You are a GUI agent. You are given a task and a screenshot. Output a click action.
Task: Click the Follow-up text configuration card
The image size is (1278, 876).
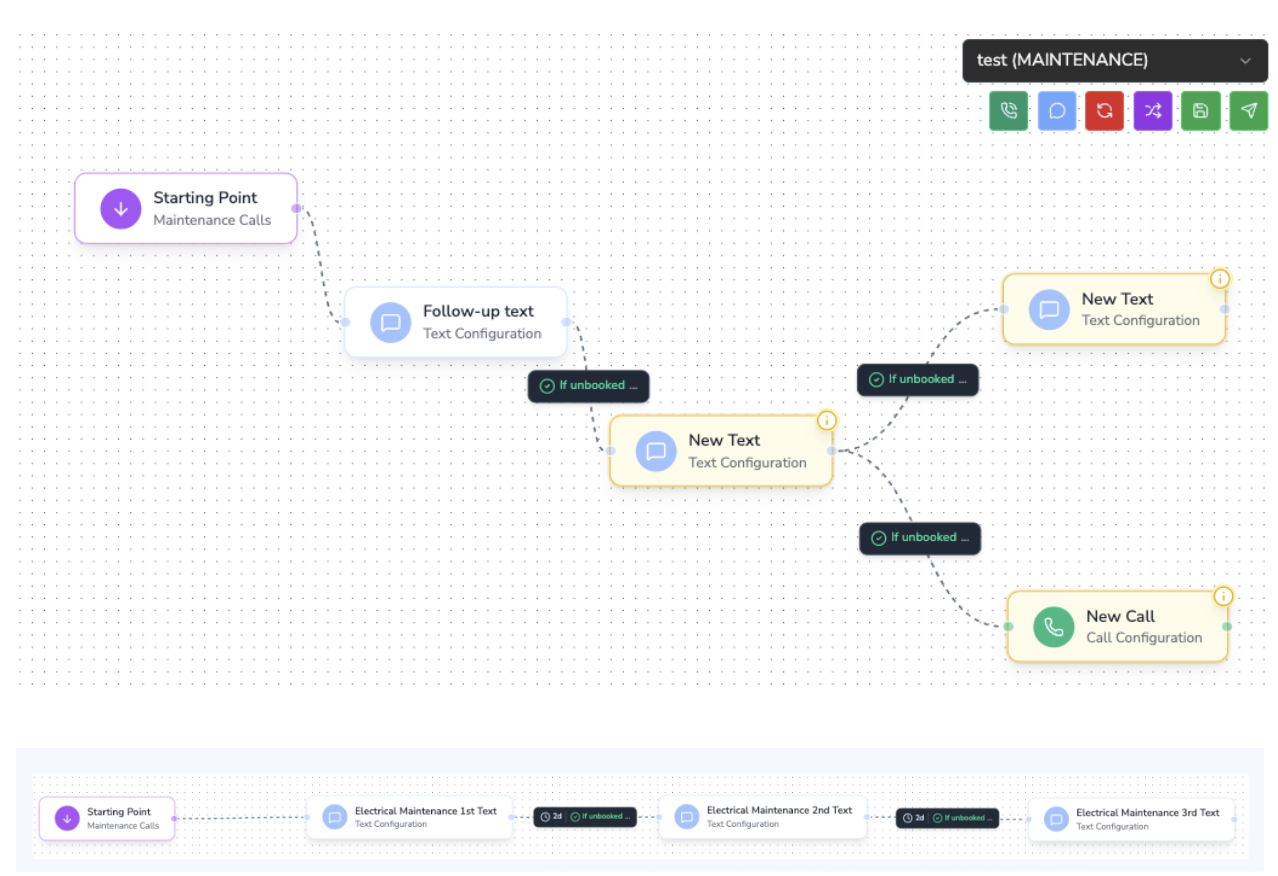click(x=455, y=322)
